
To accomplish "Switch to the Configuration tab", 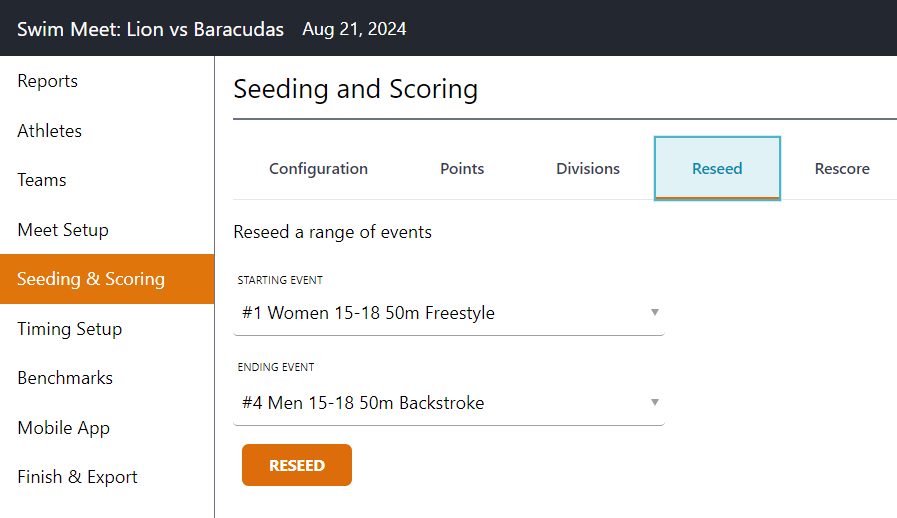I will 318,169.
